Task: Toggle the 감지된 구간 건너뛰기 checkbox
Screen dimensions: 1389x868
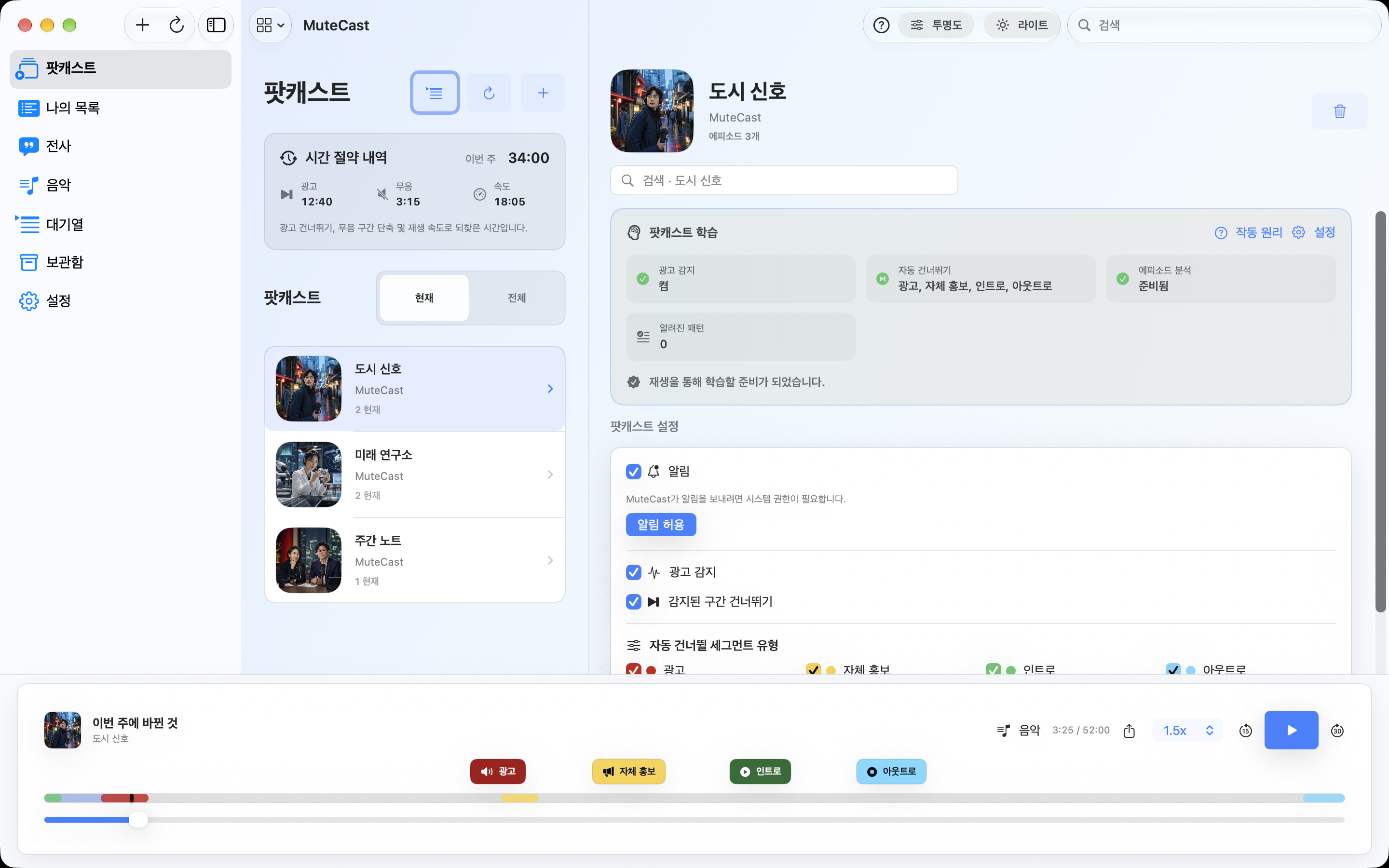Action: tap(633, 602)
